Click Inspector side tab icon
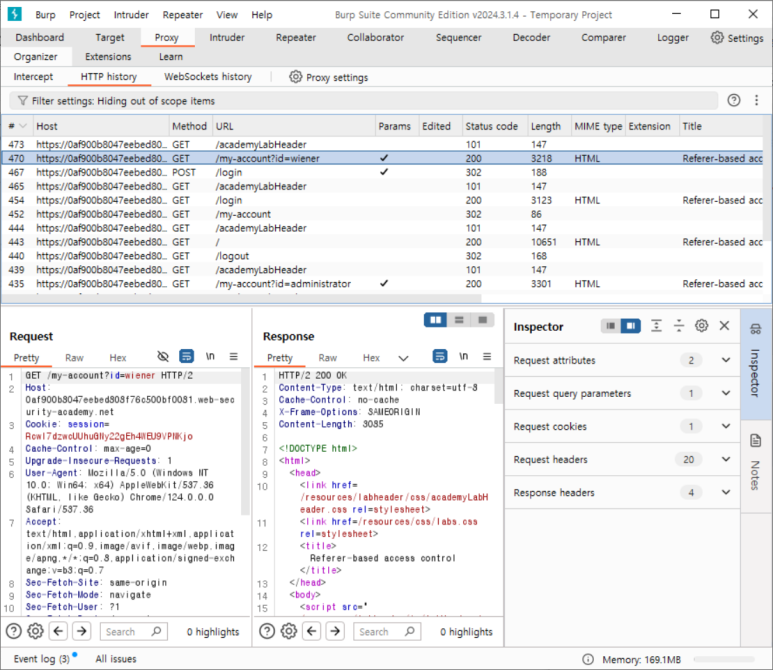773x670 pixels. point(755,329)
